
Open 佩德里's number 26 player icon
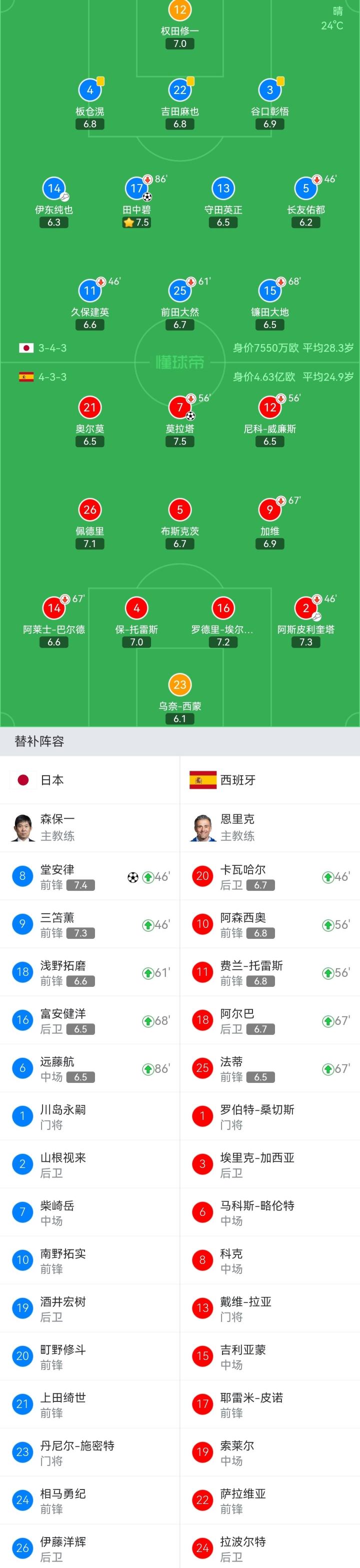click(x=90, y=510)
